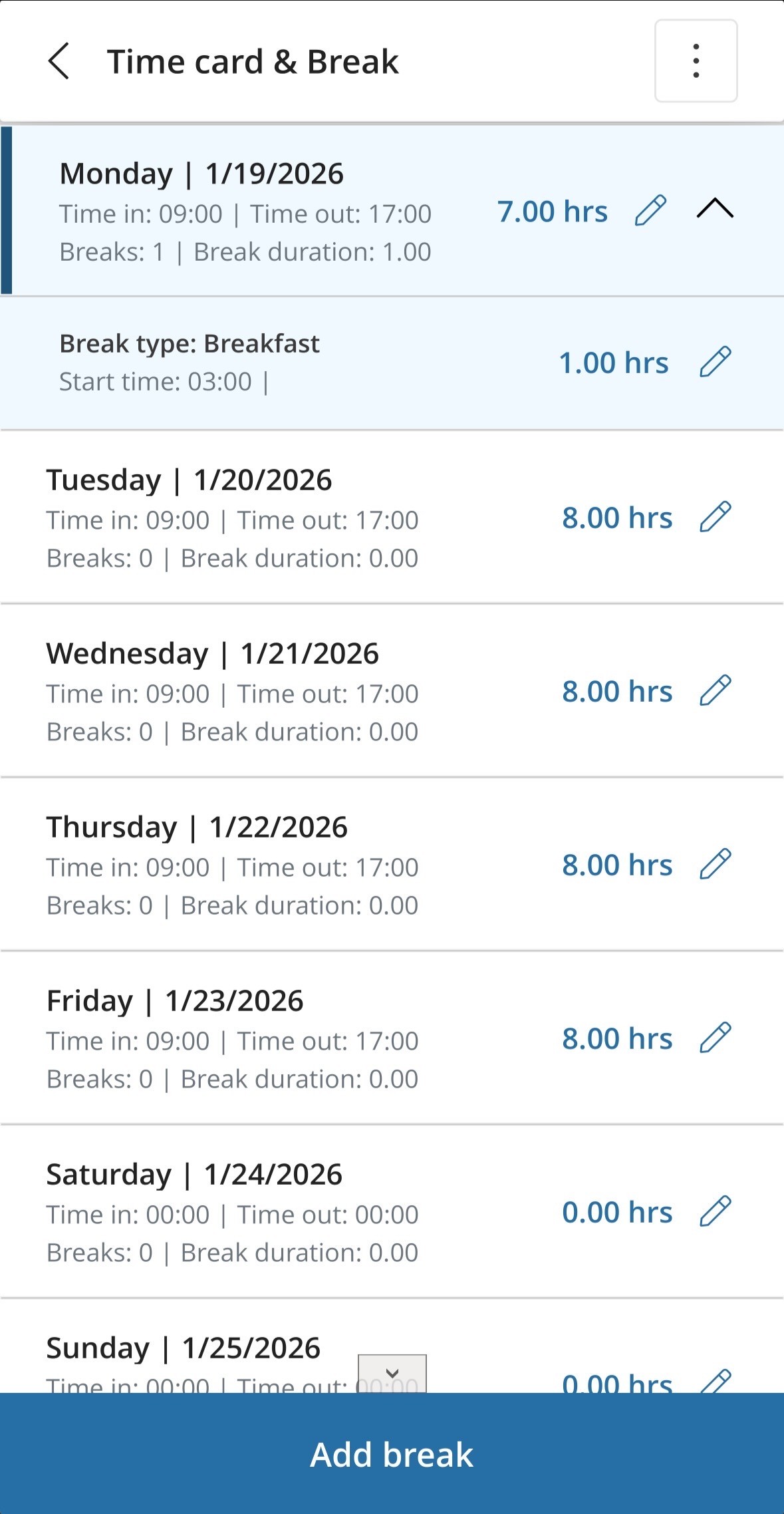
Task: Edit the Breakfast break entry
Action: pyautogui.click(x=716, y=362)
